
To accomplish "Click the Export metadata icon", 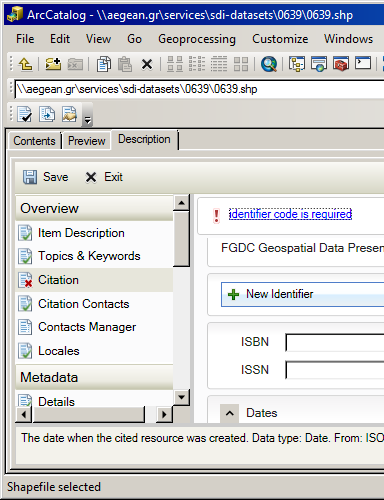I will coord(47,114).
